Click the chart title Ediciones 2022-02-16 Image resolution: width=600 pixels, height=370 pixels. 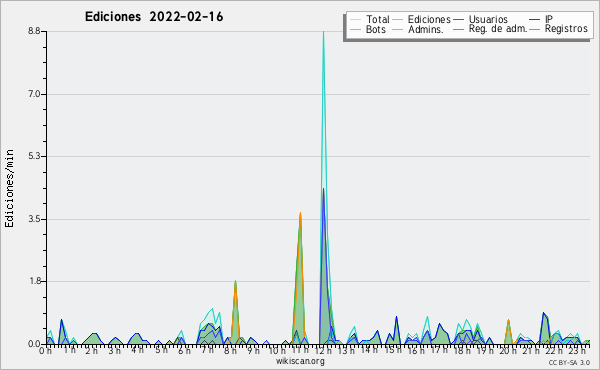(154, 17)
